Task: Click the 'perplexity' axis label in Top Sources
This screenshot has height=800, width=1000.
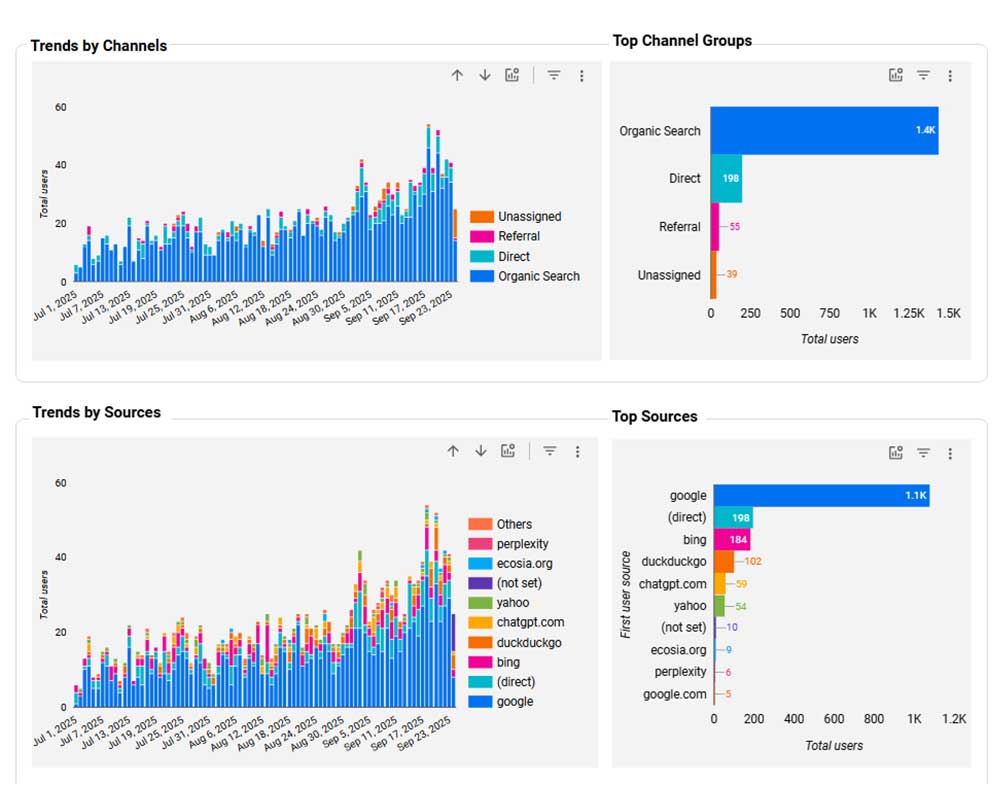Action: point(680,672)
